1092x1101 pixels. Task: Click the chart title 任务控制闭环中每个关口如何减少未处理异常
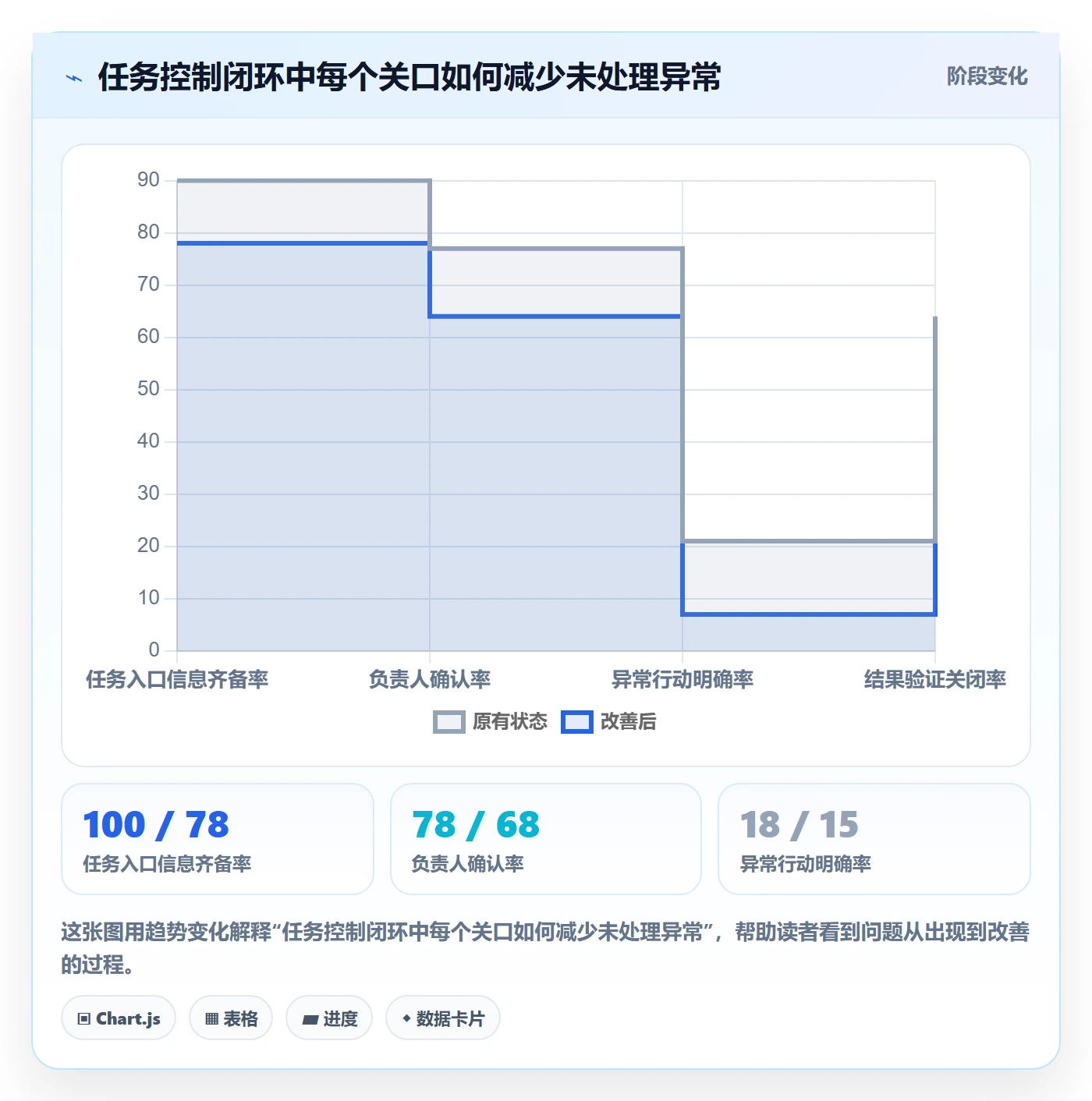point(409,77)
